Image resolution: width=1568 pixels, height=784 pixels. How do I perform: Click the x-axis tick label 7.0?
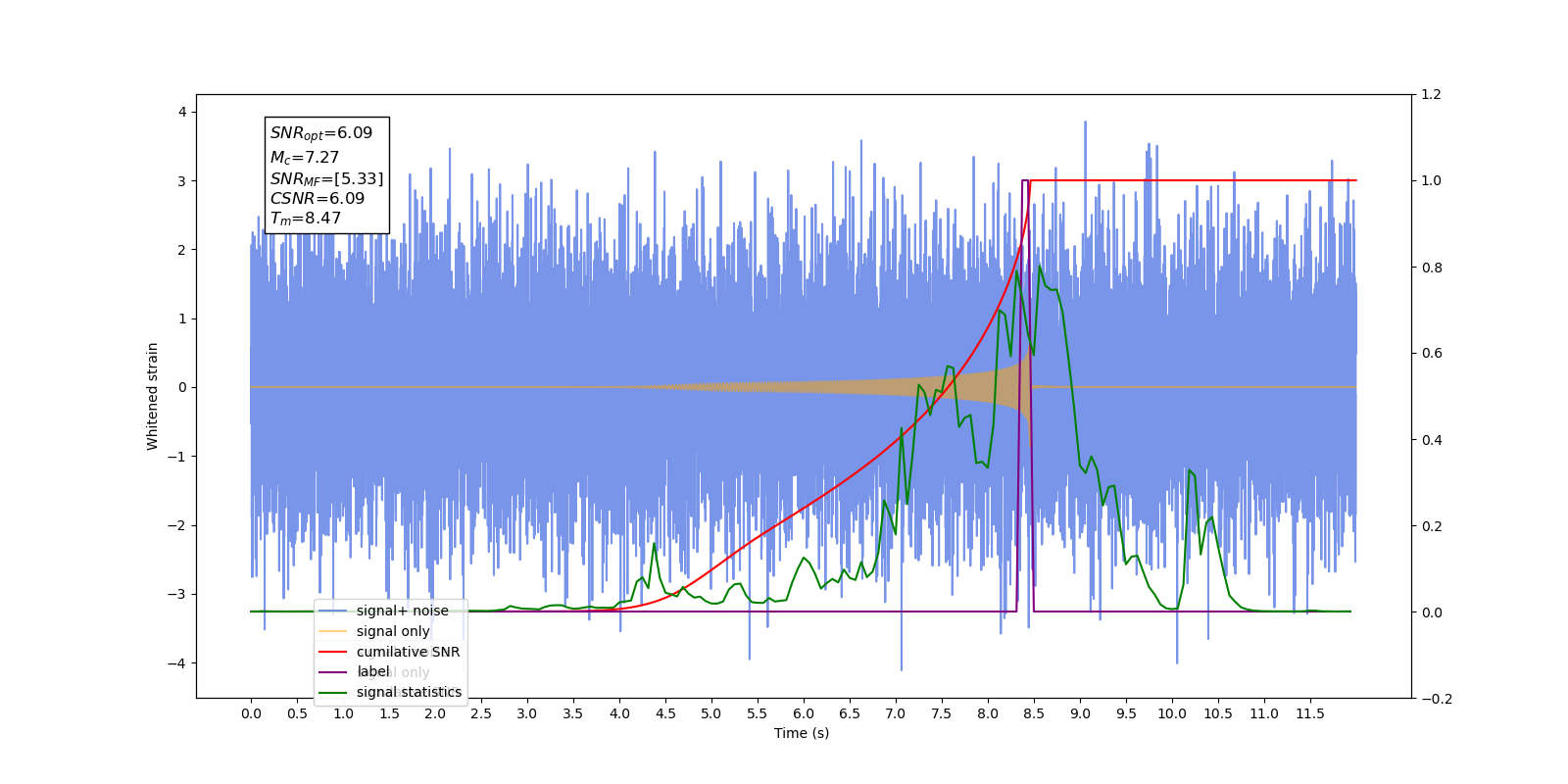point(896,713)
